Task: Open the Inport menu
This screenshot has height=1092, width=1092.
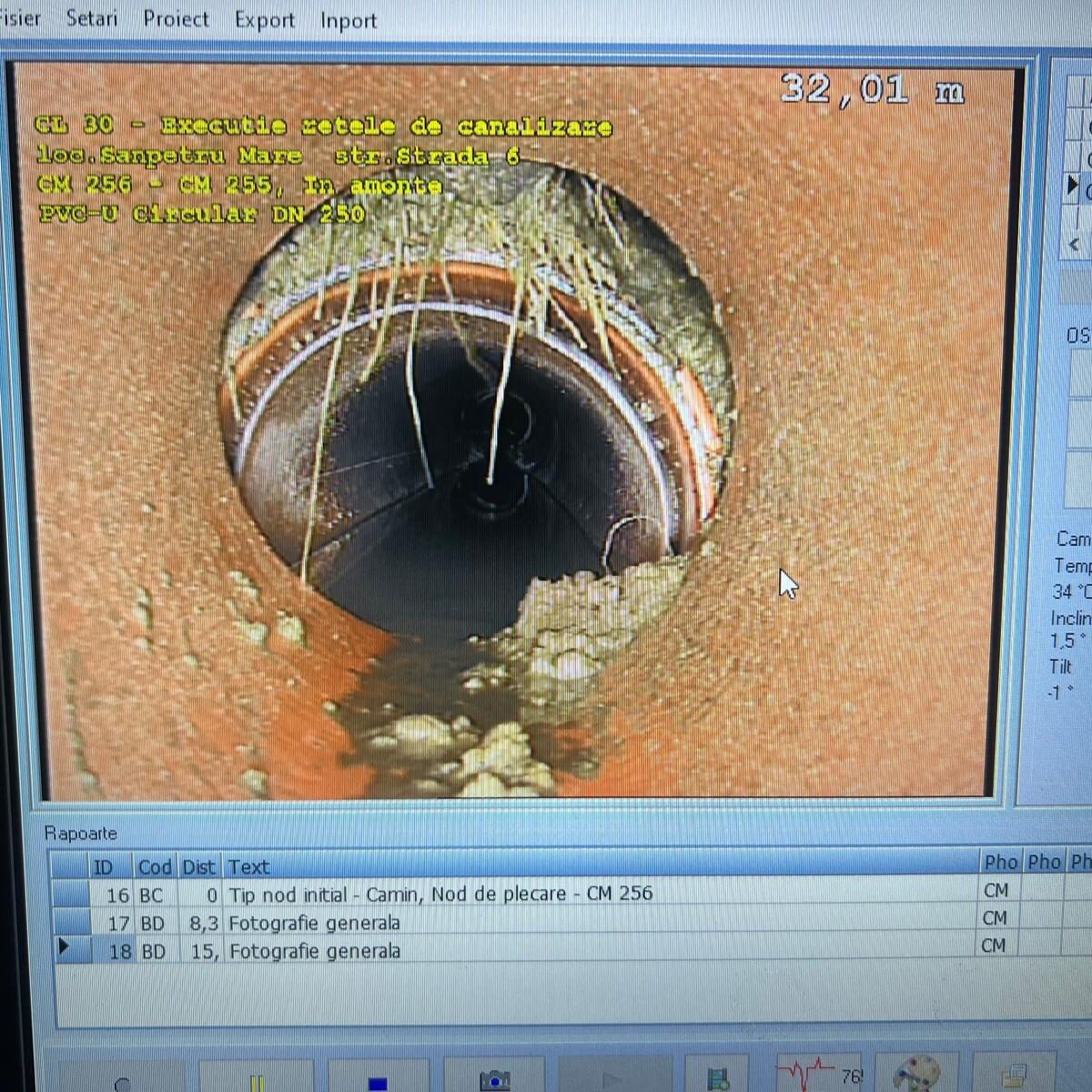Action: 349,21
